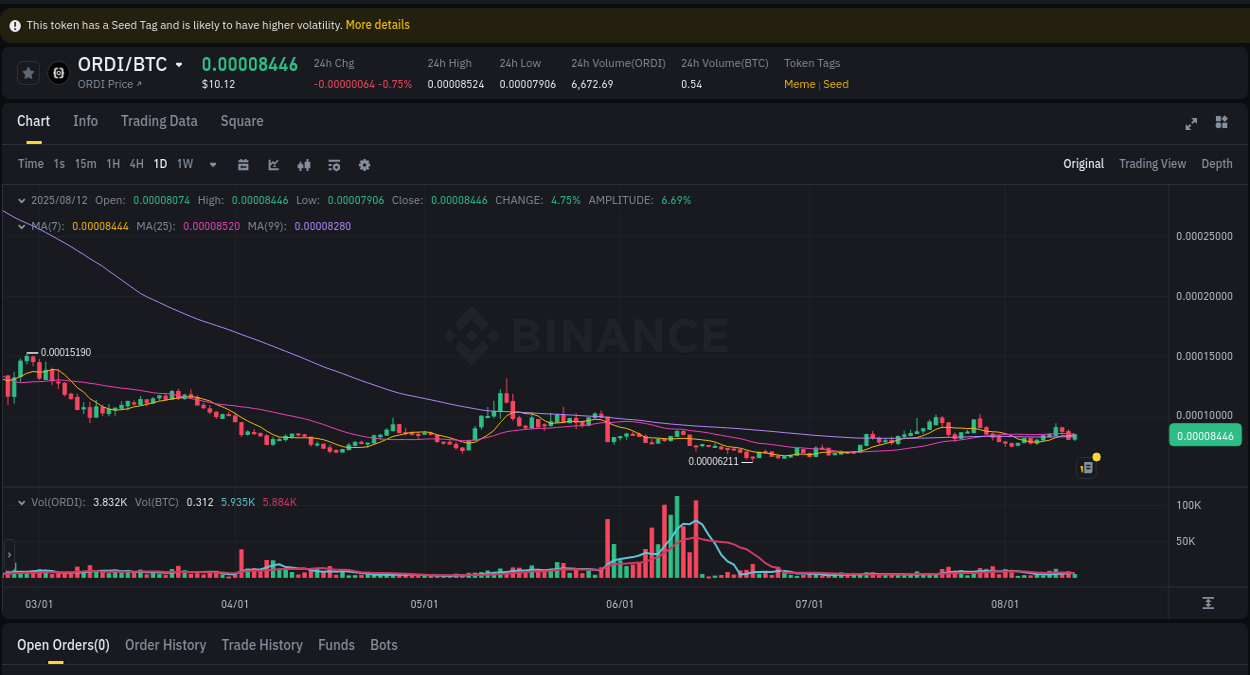Switch the chart to Depth view
Image resolution: width=1250 pixels, height=675 pixels.
pos(1216,163)
